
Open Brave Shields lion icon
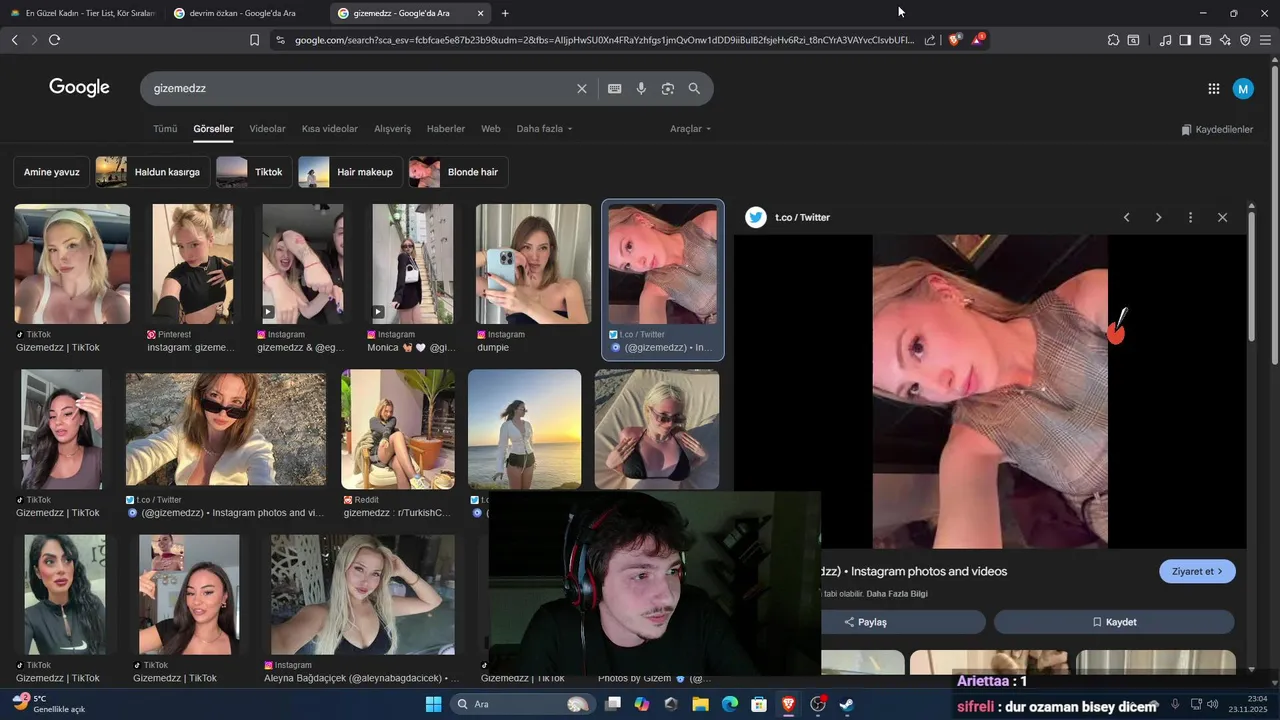[954, 40]
